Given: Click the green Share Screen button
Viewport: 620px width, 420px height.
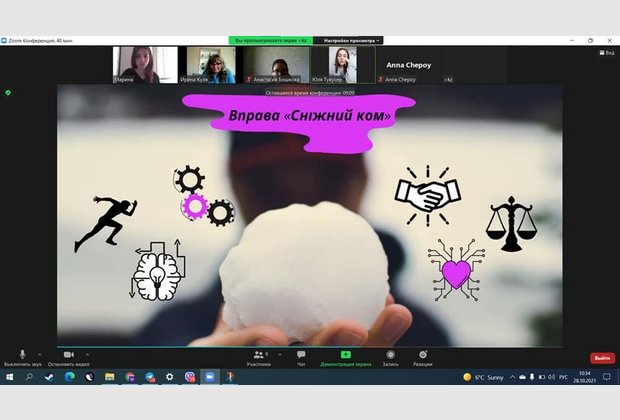Looking at the screenshot, I should (346, 357).
